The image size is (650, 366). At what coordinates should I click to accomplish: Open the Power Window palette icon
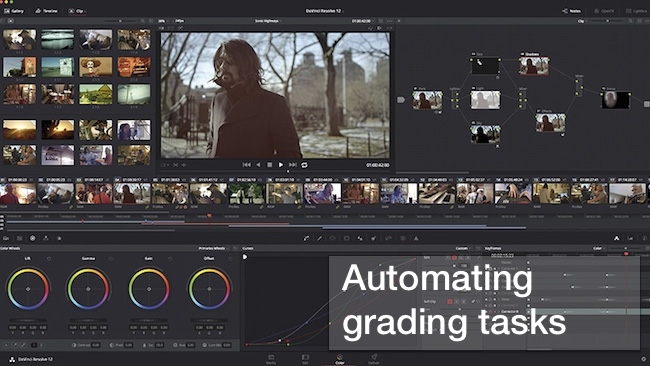[333, 238]
